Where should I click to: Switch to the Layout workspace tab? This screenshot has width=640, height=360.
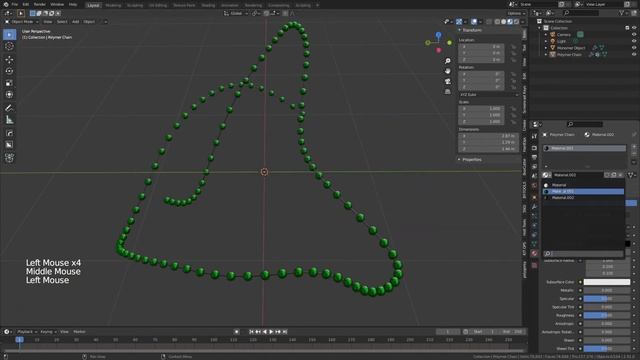point(93,5)
